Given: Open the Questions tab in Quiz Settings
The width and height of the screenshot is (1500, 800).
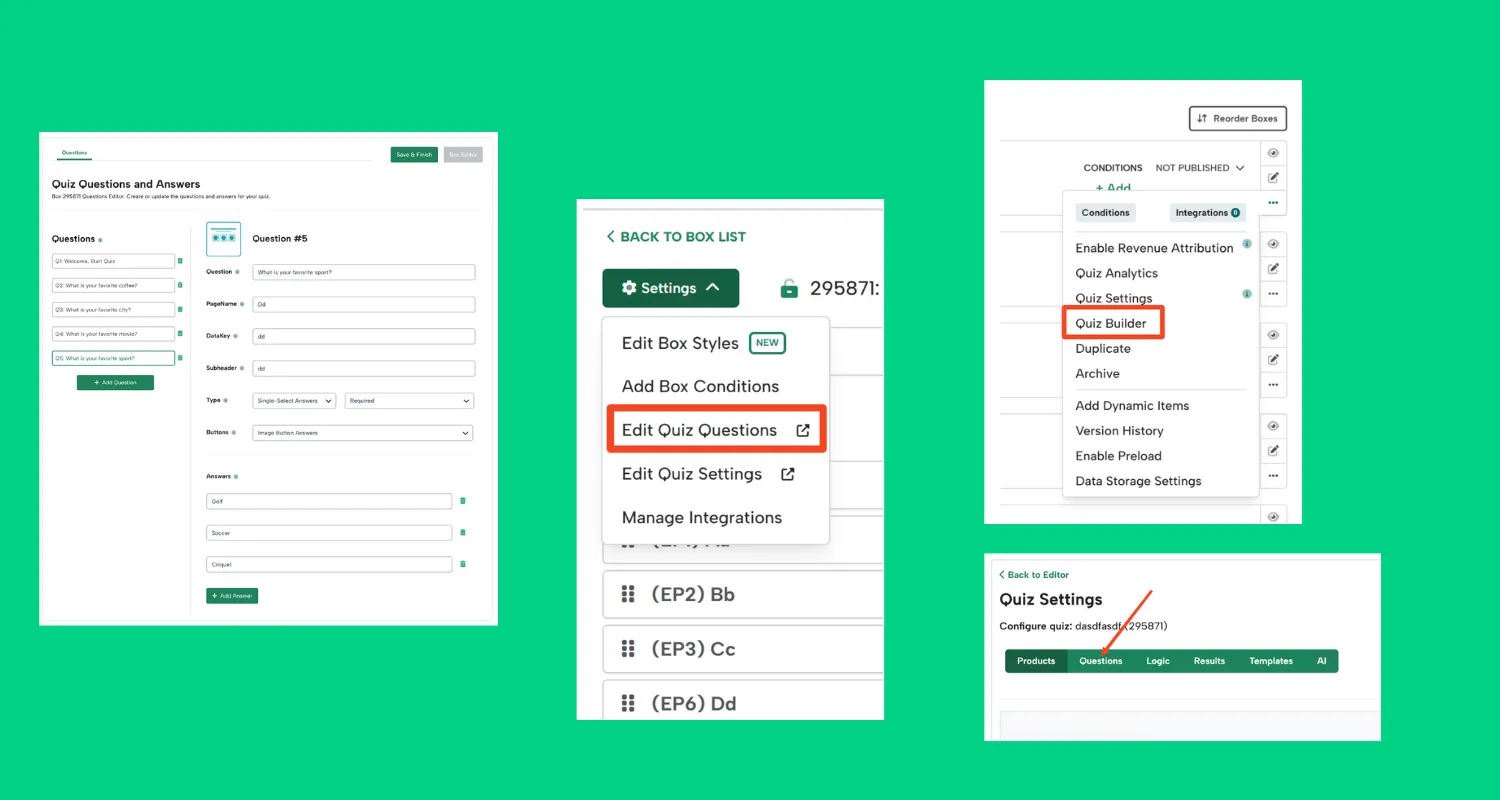Looking at the screenshot, I should coord(1100,661).
